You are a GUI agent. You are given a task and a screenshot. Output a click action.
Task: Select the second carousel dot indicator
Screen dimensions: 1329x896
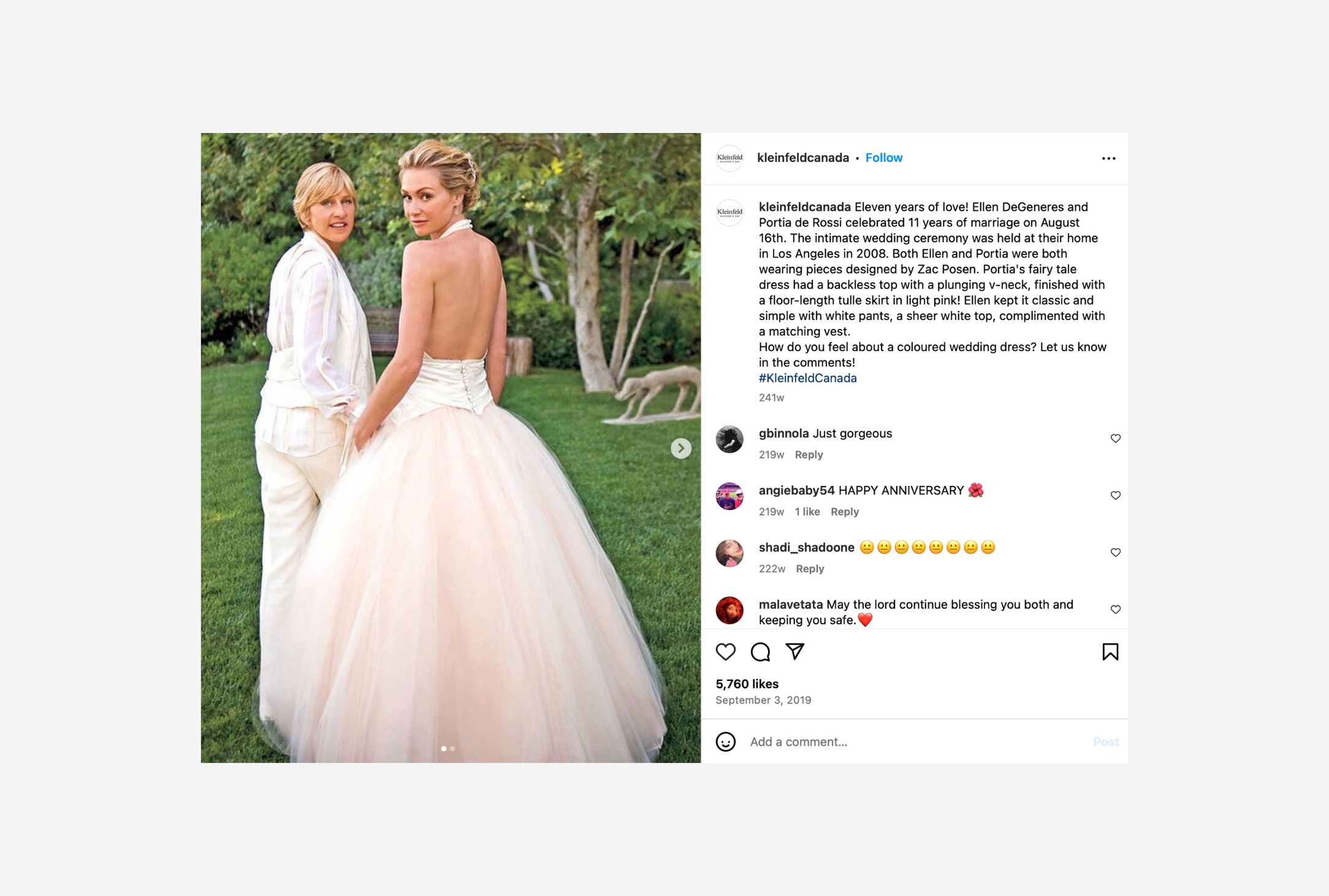point(452,748)
